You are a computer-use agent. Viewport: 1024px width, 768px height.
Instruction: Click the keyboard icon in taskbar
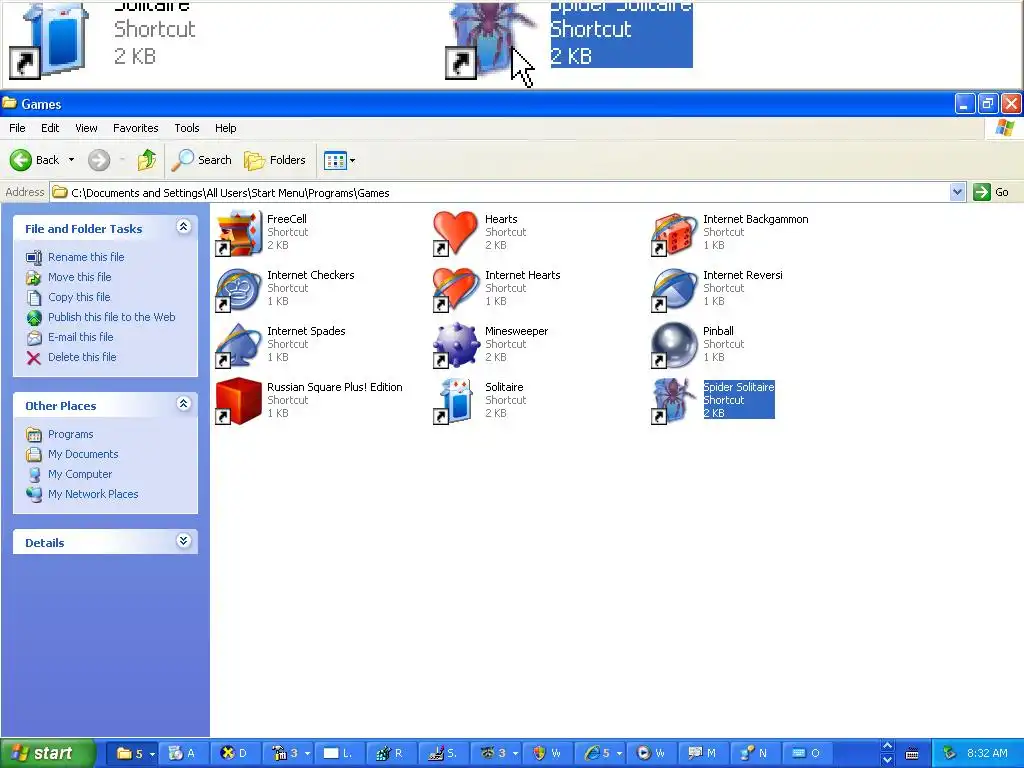click(x=912, y=754)
